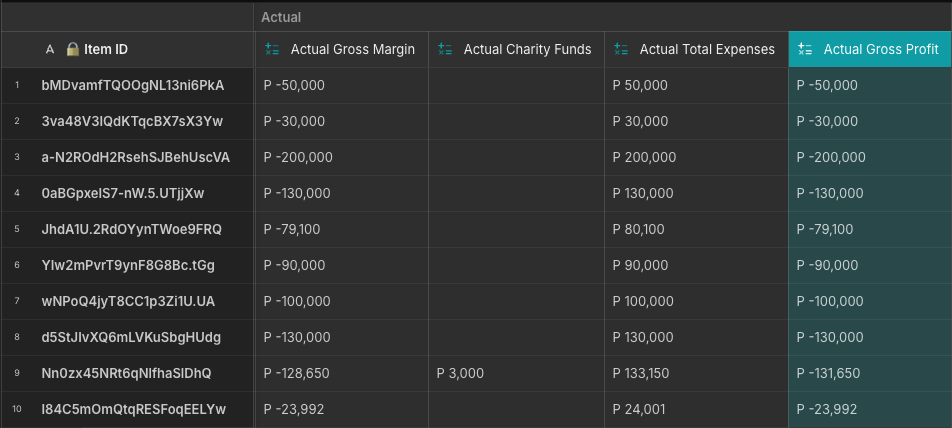The width and height of the screenshot is (952, 428).
Task: Open item Nn0zx45NRt6qNlfhaSlDhQ
Action: [x=126, y=373]
